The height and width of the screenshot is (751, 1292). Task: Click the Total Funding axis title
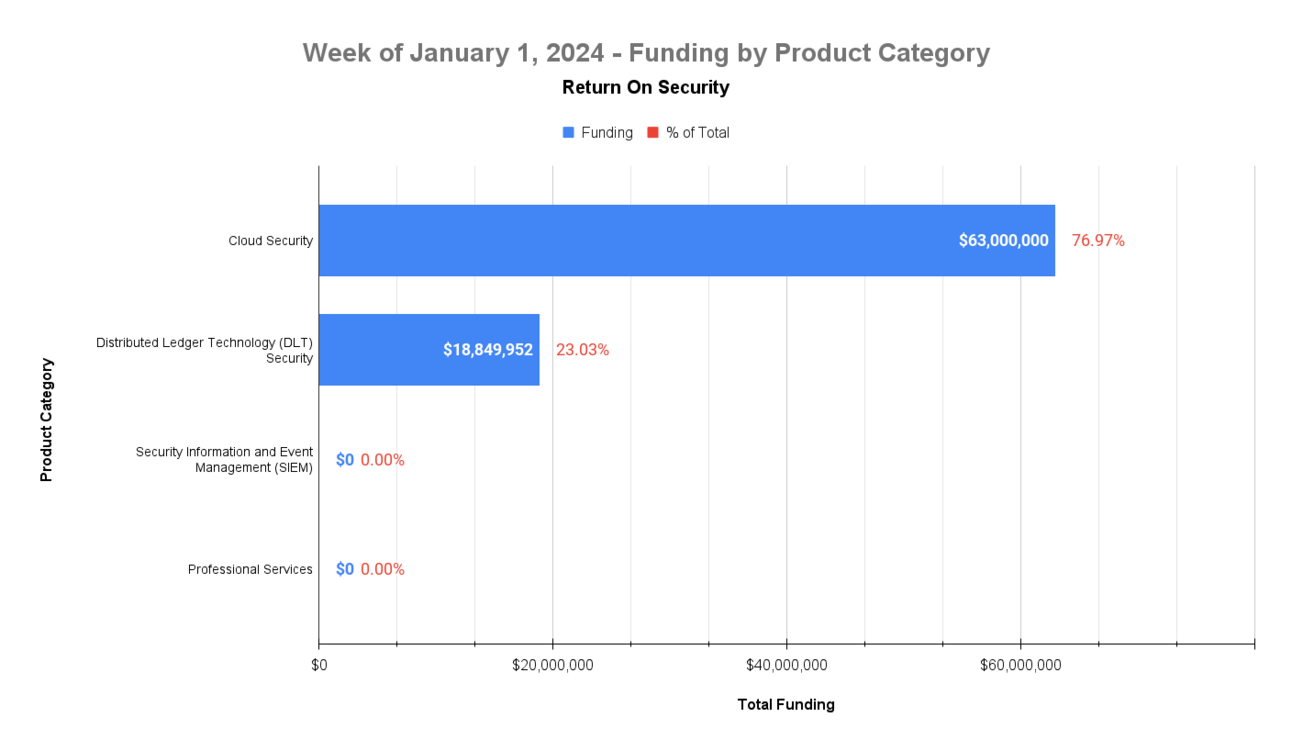[x=786, y=704]
